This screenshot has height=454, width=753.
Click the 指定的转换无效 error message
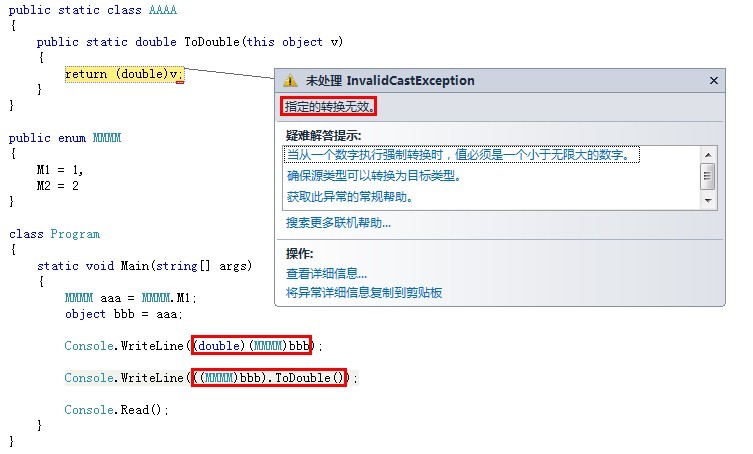pyautogui.click(x=328, y=106)
